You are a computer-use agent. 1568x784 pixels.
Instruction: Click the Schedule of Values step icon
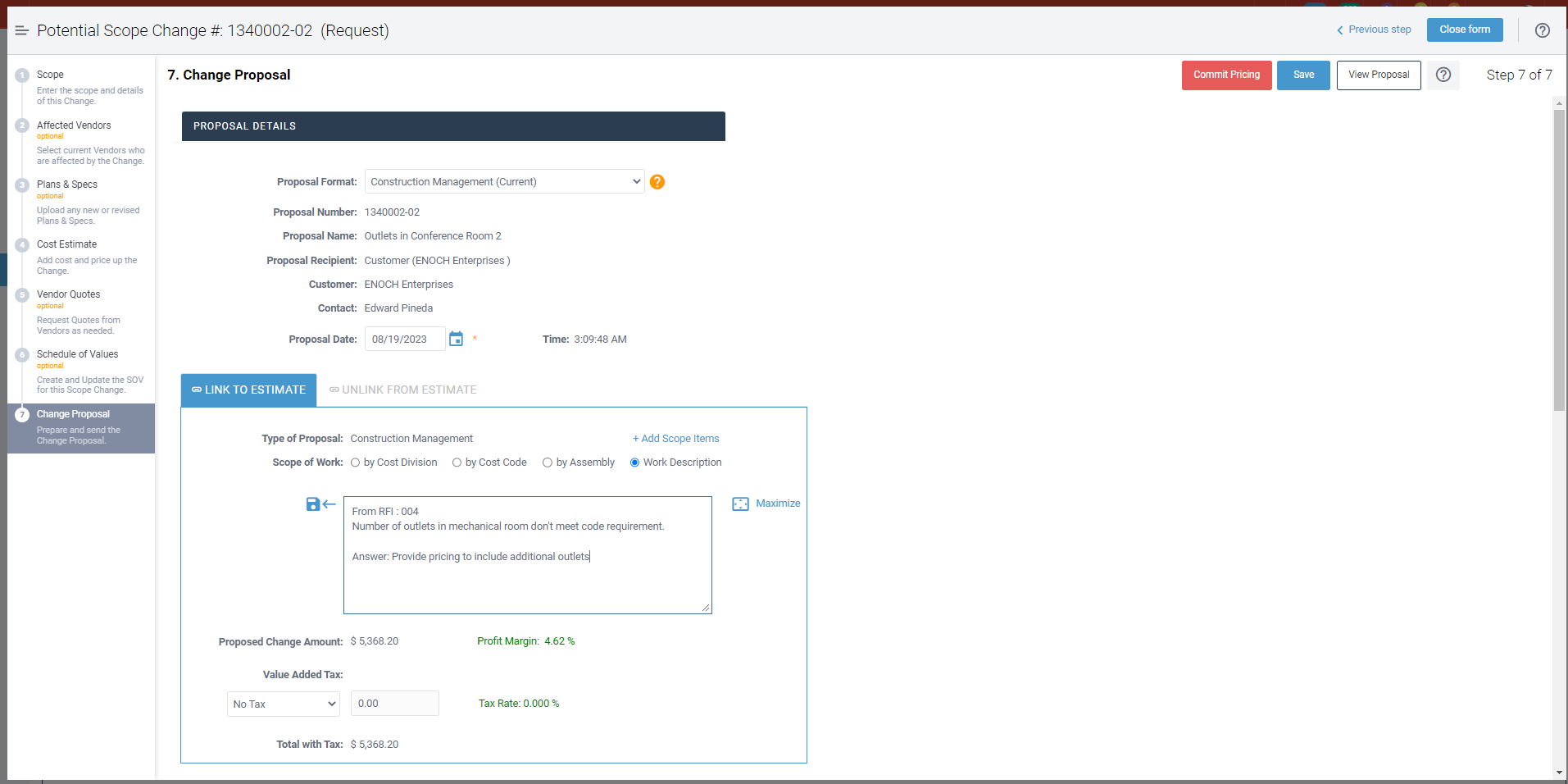pos(21,353)
